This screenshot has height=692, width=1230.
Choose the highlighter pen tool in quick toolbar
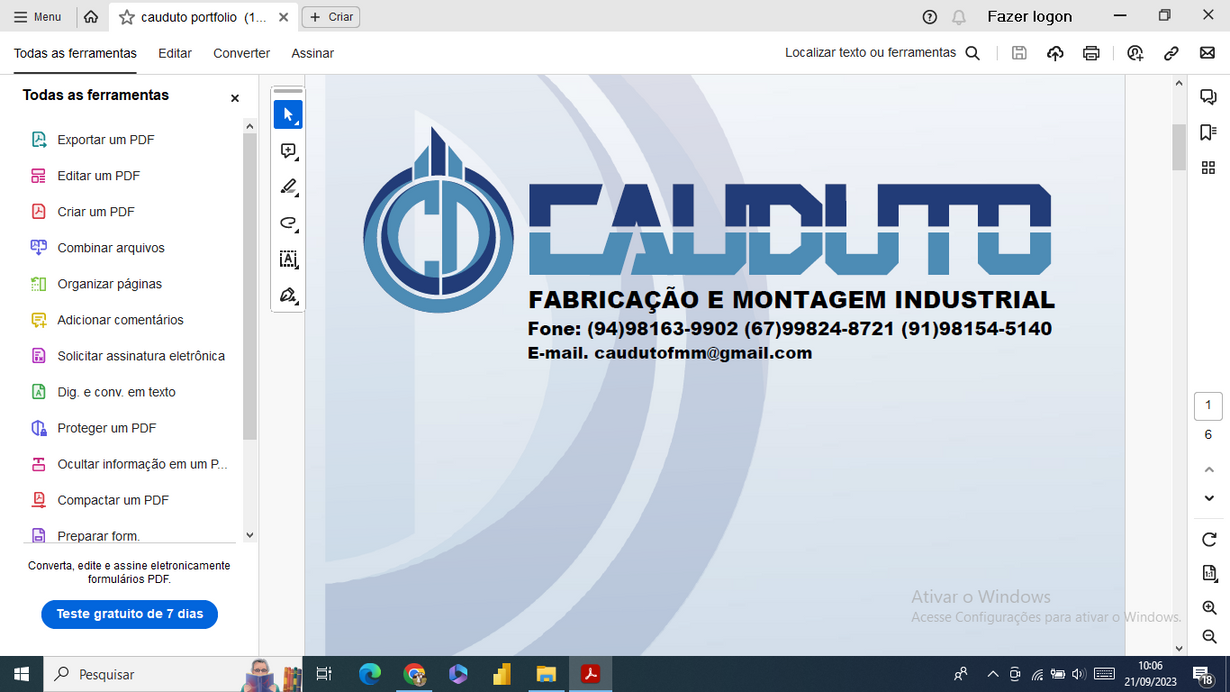288,187
